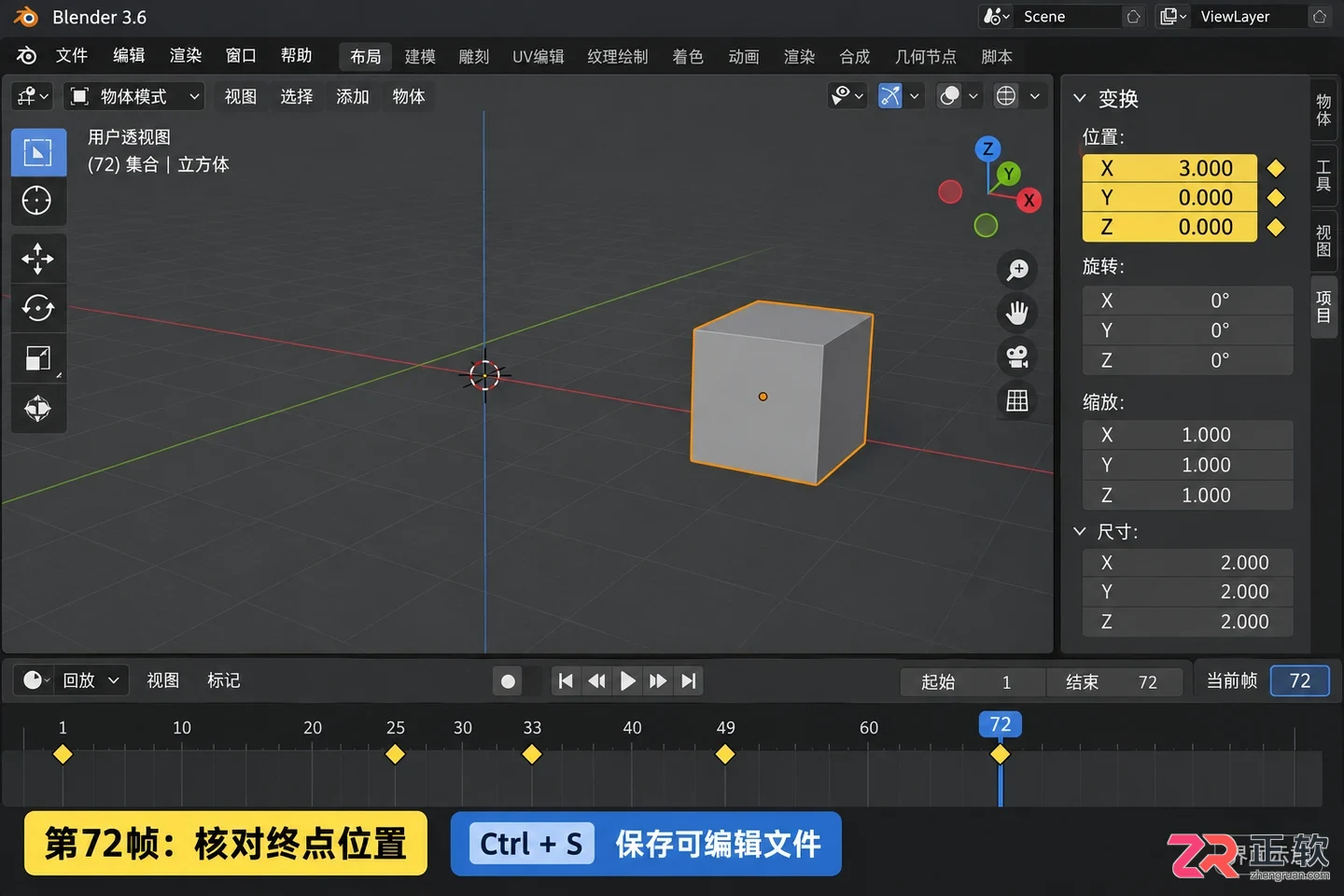Open selectability and visibility dropdown
This screenshot has width=1344, height=896.
(848, 96)
